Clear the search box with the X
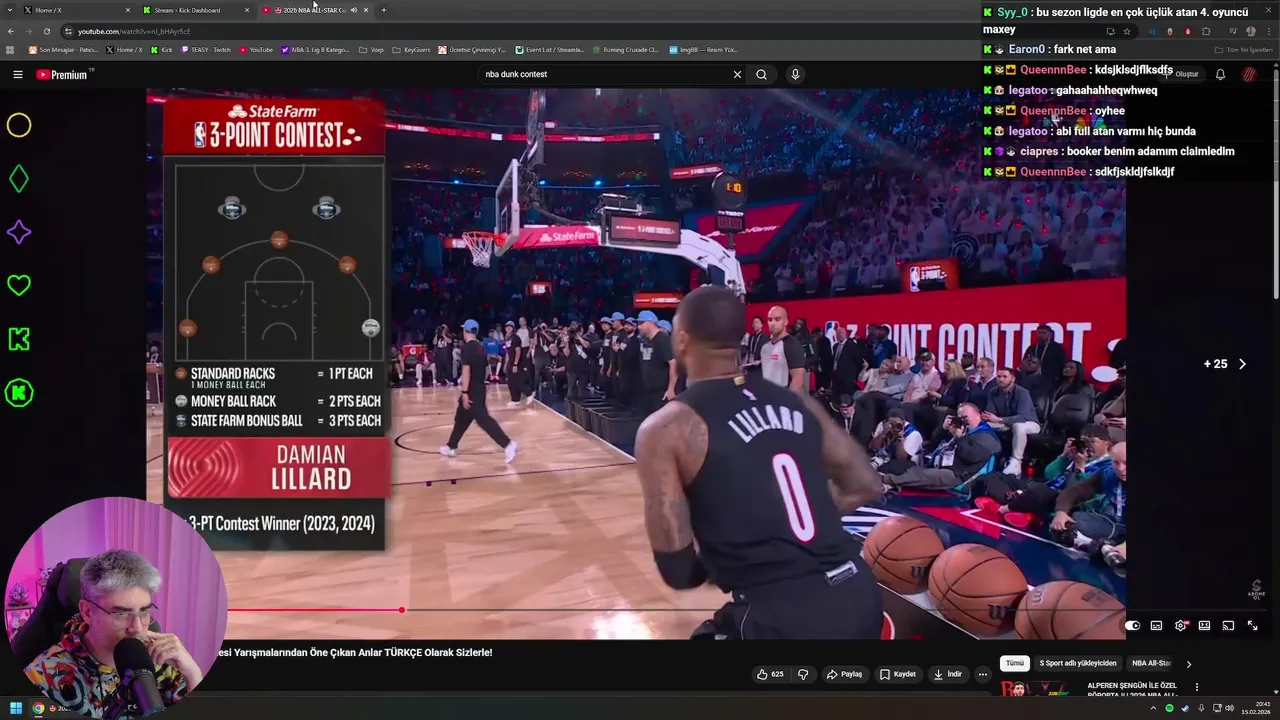 point(737,74)
